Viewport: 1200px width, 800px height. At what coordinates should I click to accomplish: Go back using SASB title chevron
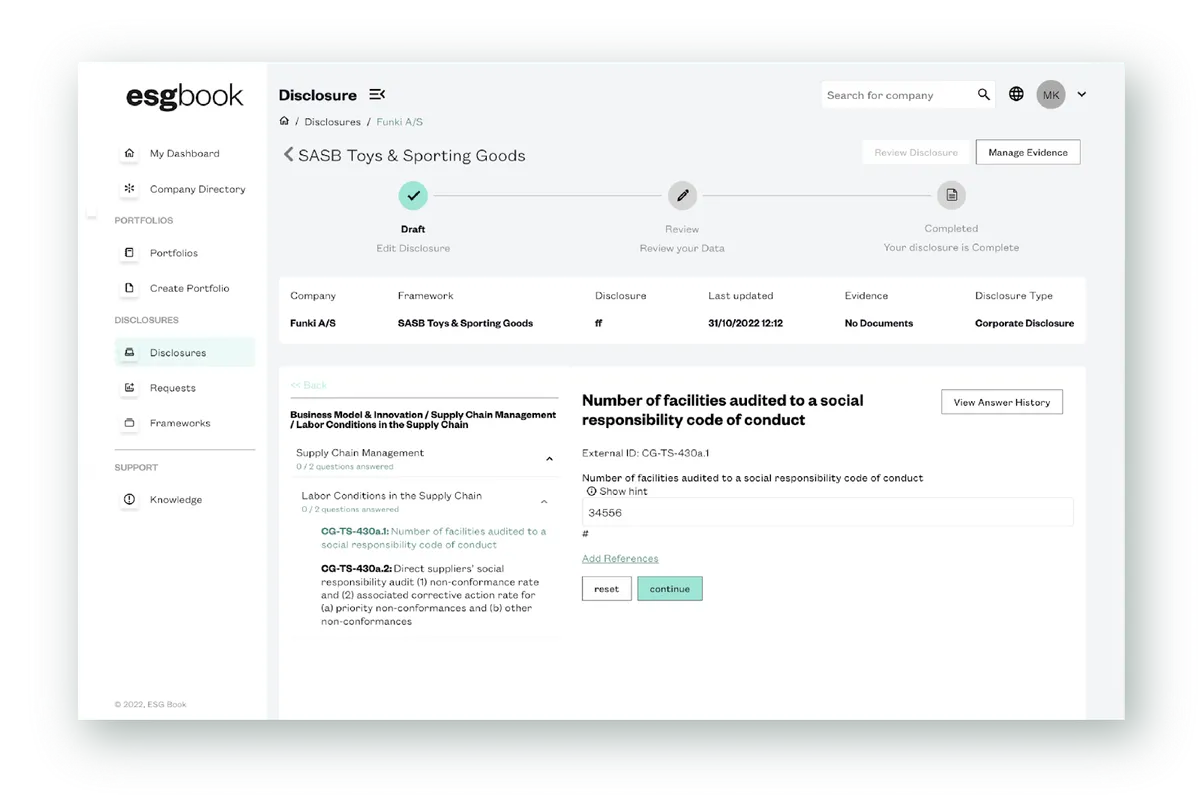[288, 155]
